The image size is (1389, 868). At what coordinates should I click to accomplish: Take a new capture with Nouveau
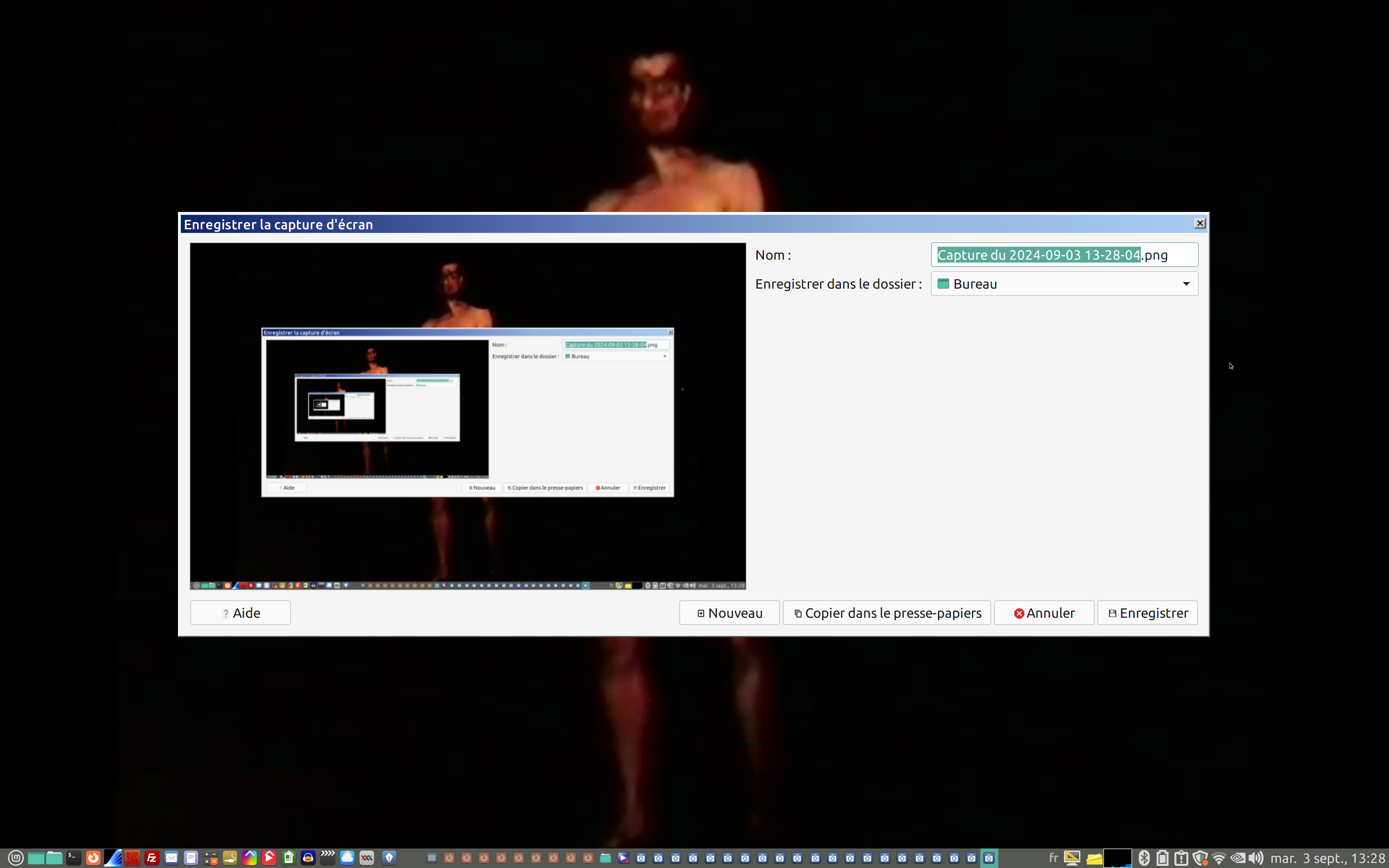pyautogui.click(x=729, y=613)
